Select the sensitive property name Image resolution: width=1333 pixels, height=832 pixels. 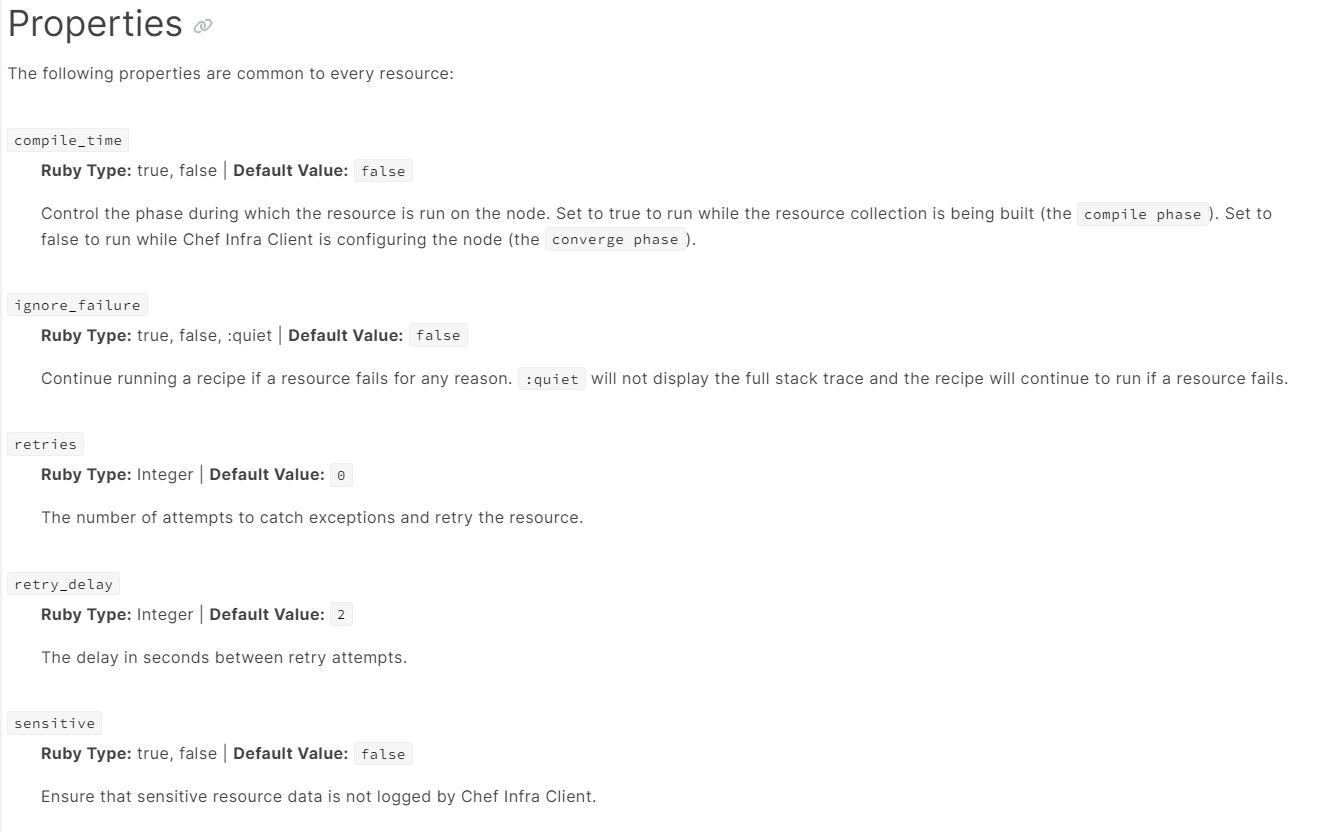pos(54,723)
